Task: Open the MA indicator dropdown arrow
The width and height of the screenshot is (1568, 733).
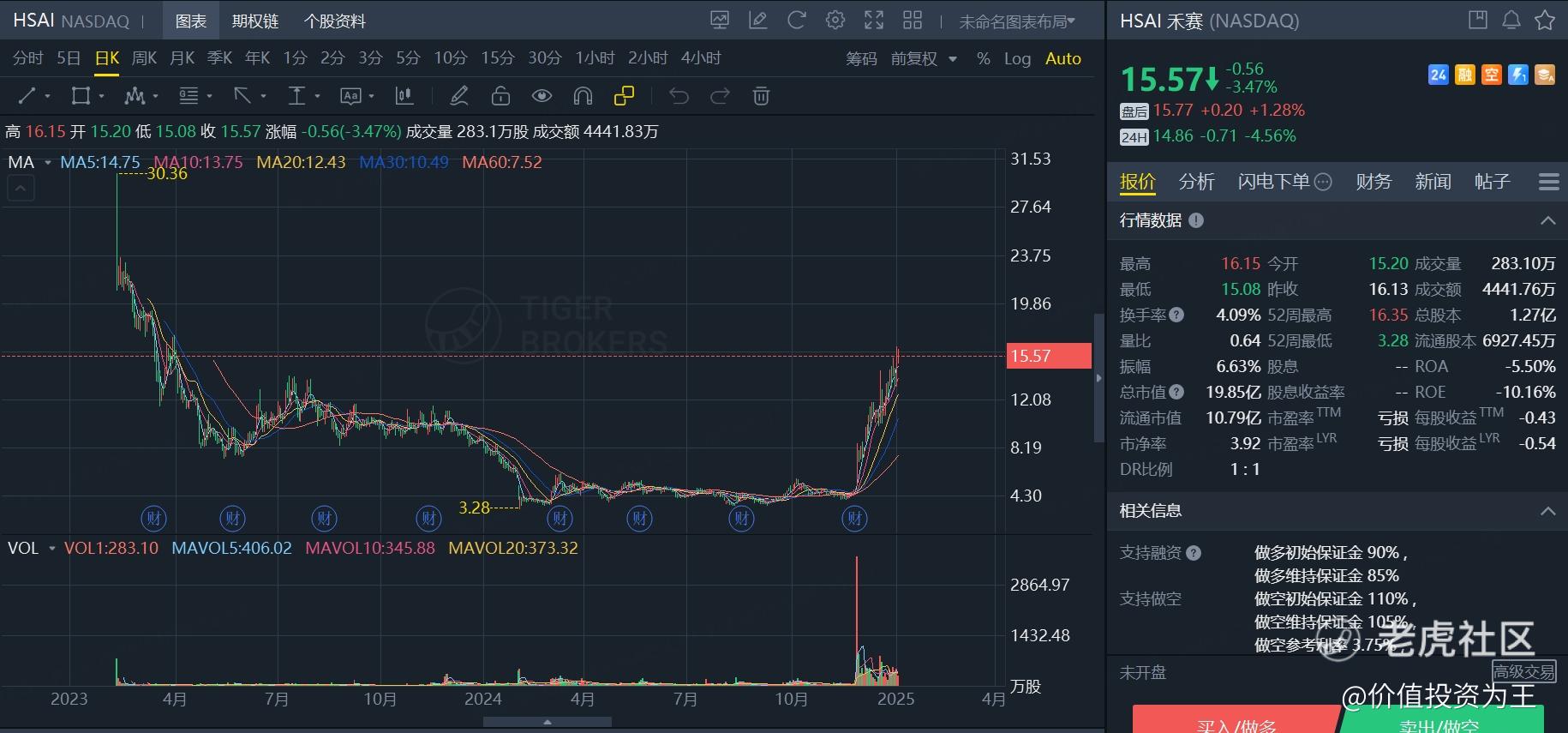Action: click(48, 163)
